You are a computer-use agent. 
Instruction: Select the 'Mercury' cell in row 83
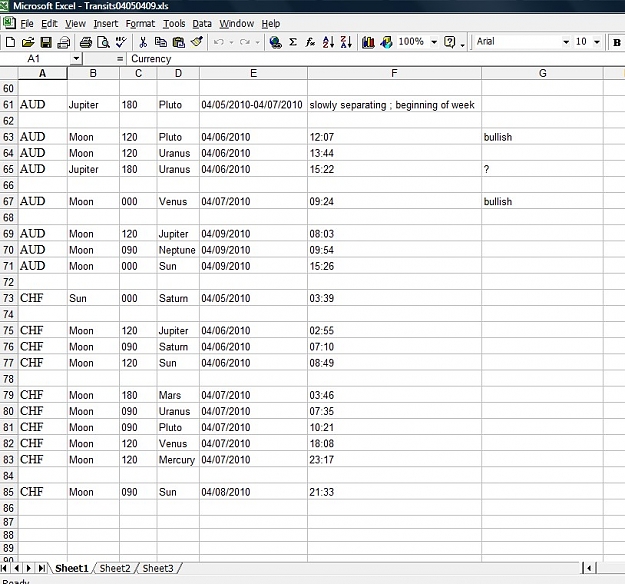click(178, 460)
